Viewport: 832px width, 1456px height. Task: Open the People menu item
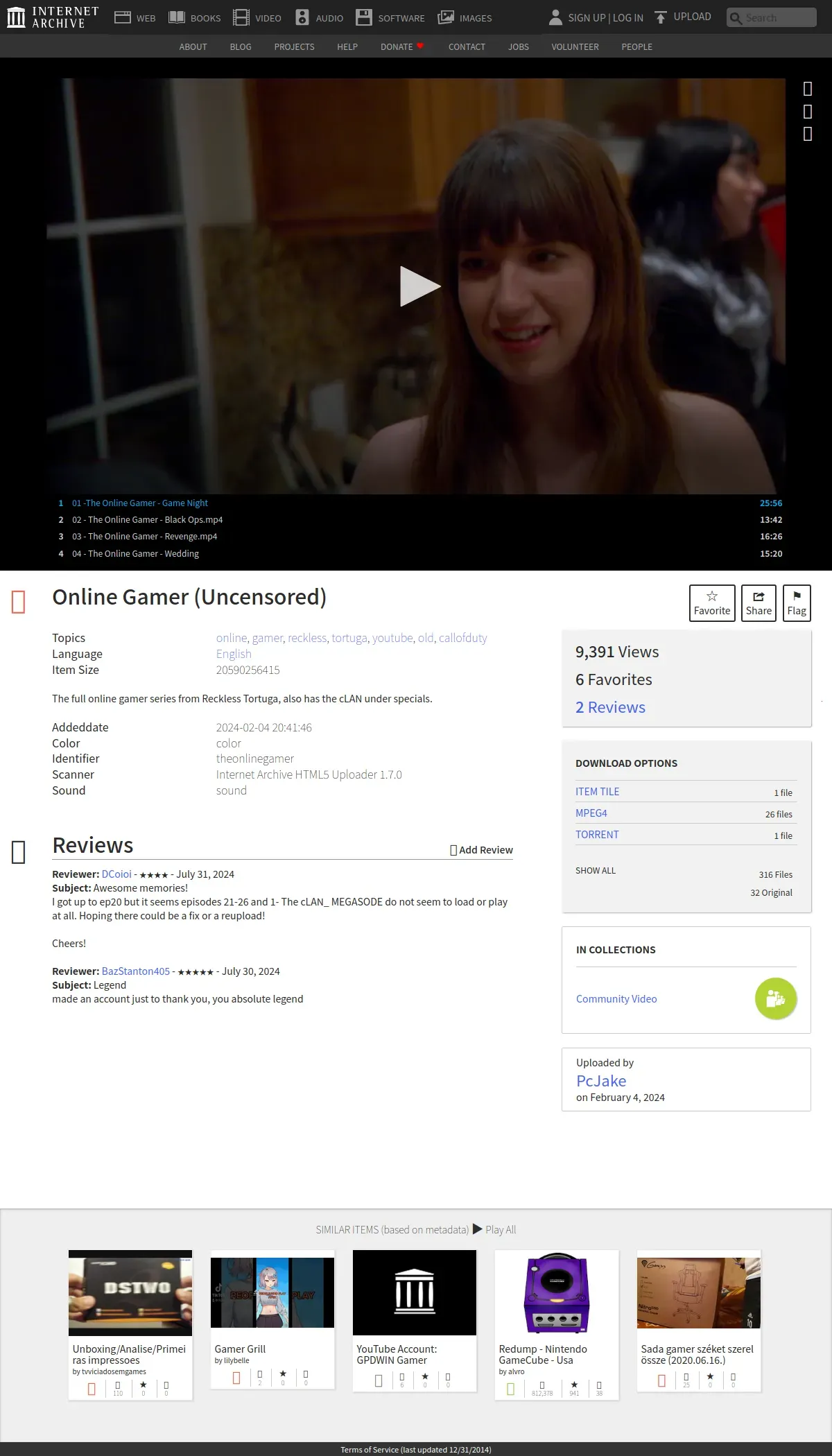(x=636, y=46)
